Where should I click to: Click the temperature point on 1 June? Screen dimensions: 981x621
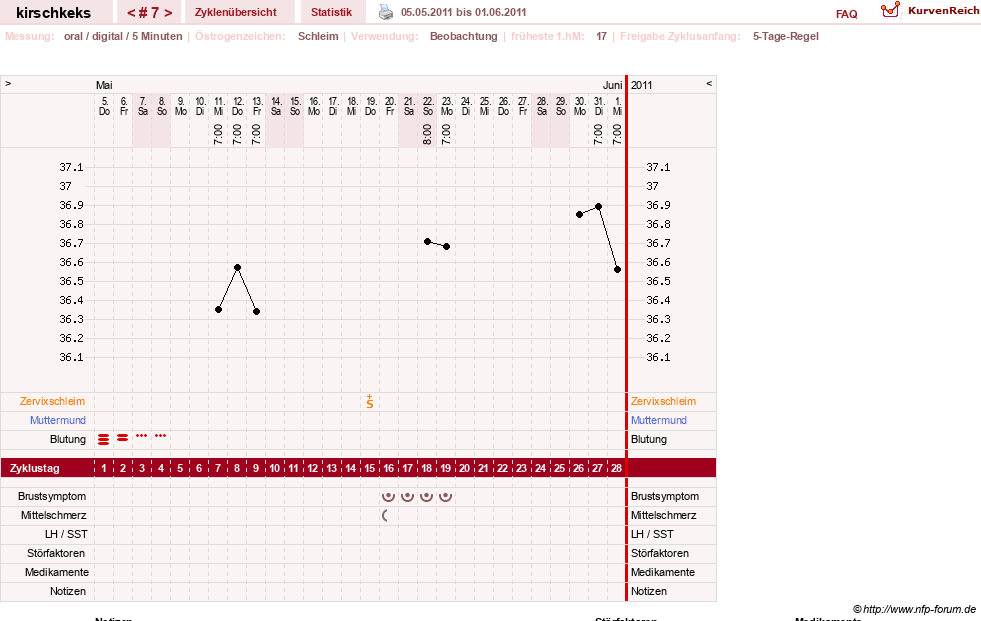(618, 270)
